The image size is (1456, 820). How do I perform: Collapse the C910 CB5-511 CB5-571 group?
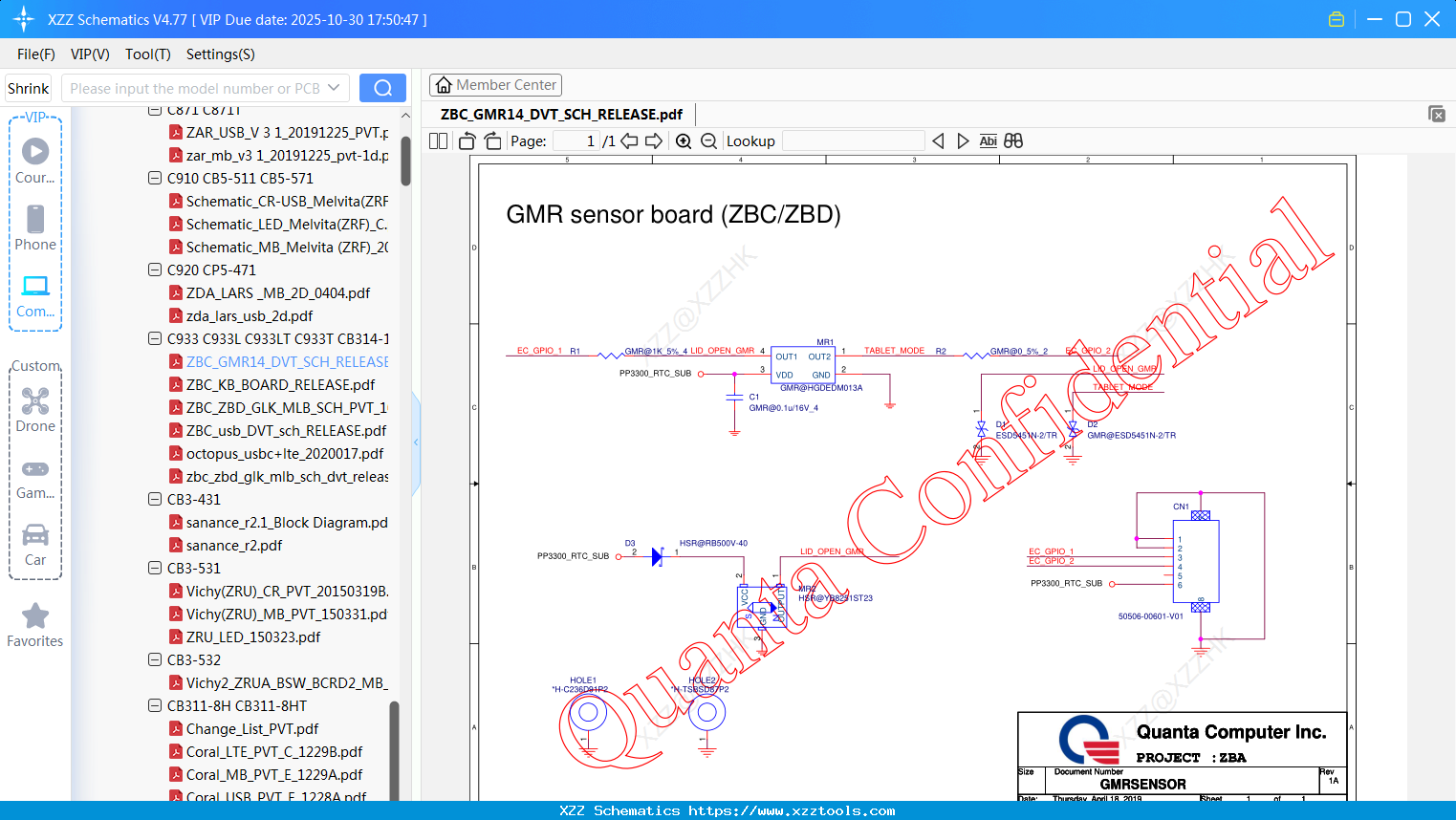click(x=155, y=178)
